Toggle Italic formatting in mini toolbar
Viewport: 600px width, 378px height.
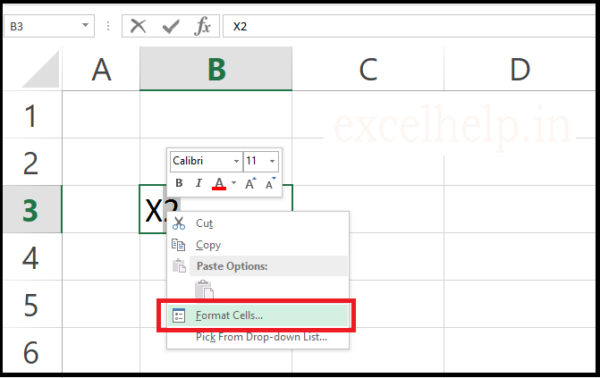198,183
